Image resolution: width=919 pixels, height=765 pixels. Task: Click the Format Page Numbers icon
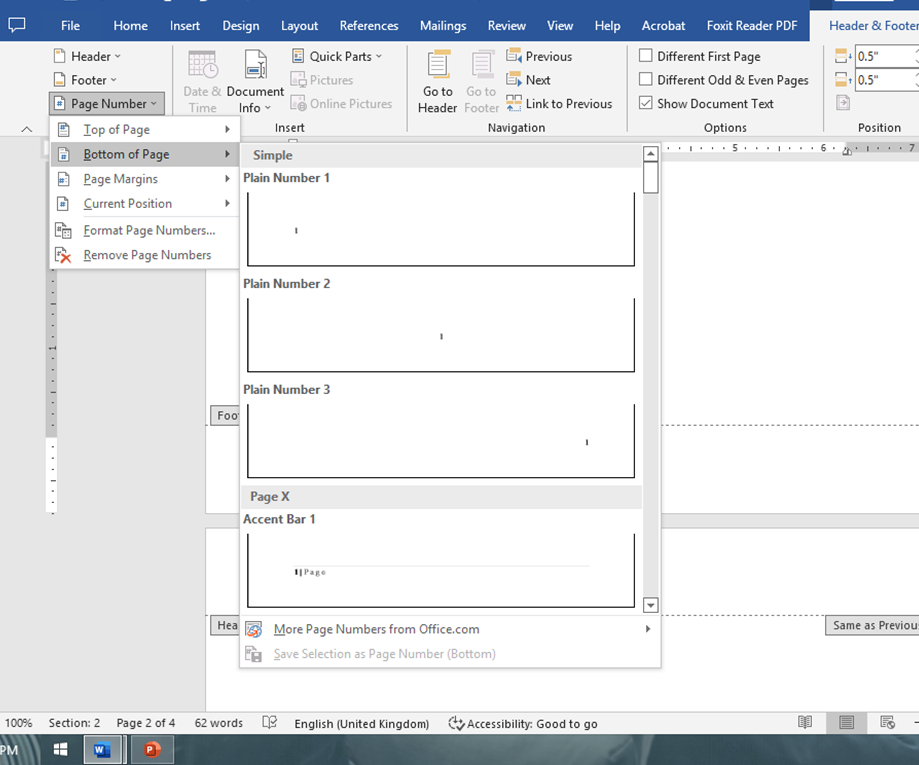coord(63,230)
